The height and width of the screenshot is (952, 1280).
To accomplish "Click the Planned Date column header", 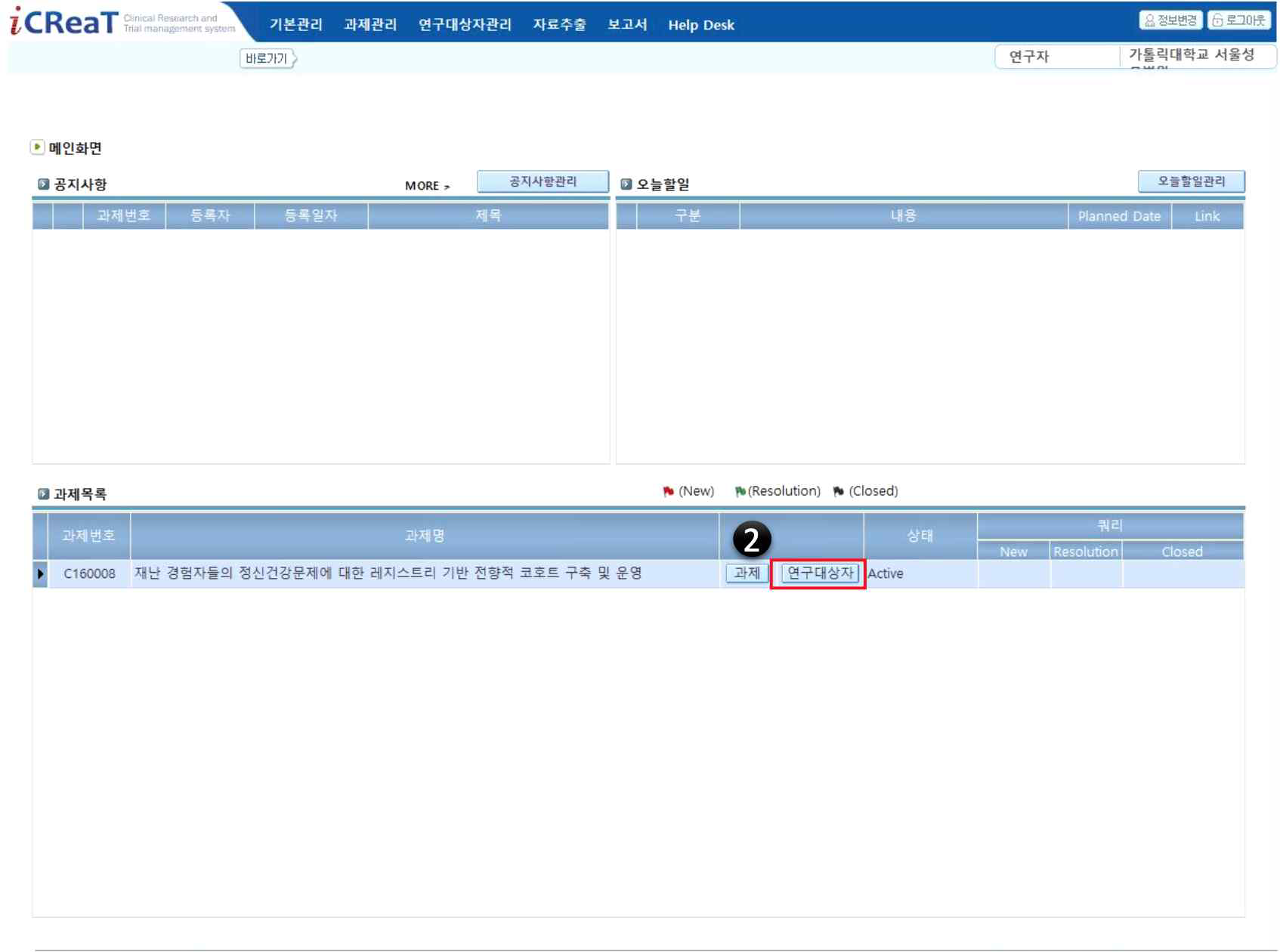I will tap(1119, 216).
